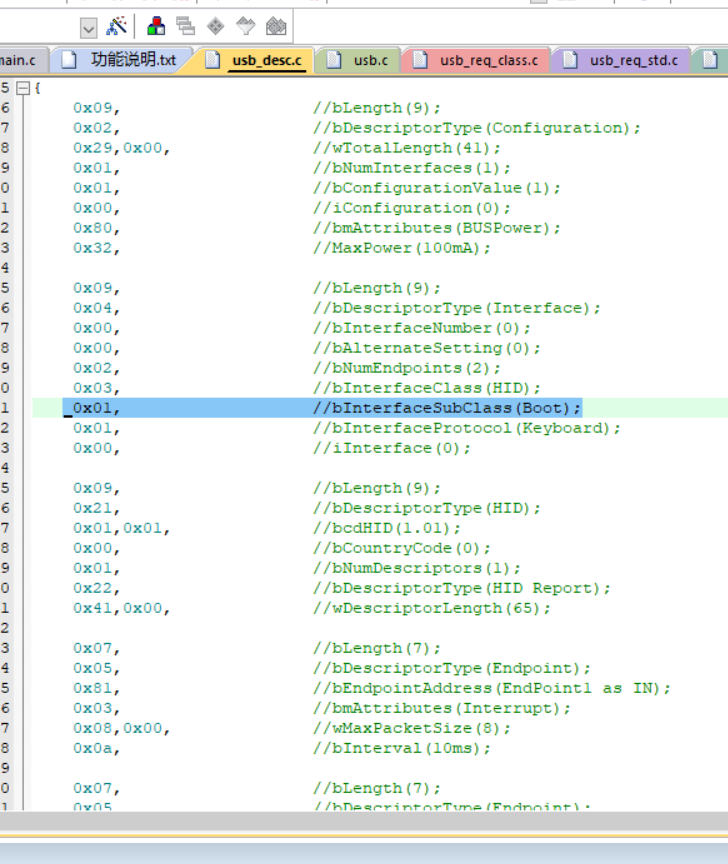Image resolution: width=728 pixels, height=864 pixels.
Task: Click the //bConfigurationValue(1) comment
Action: coord(436,188)
